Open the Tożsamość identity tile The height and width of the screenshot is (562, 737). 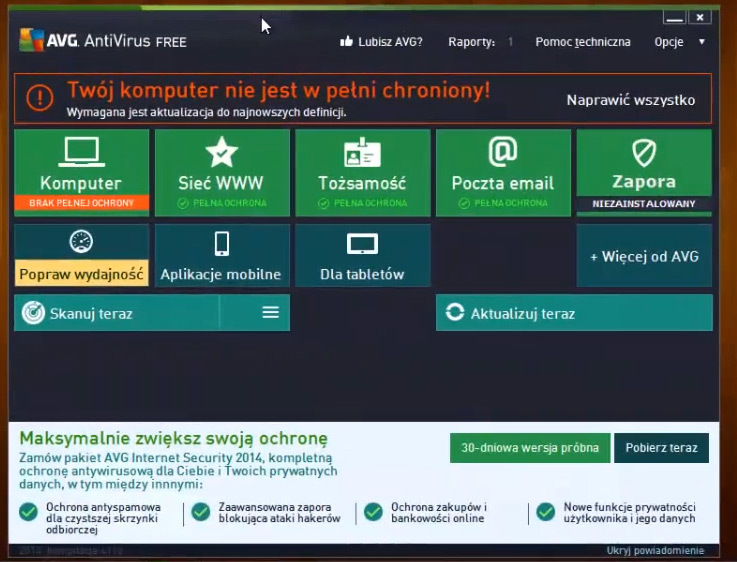pos(362,172)
